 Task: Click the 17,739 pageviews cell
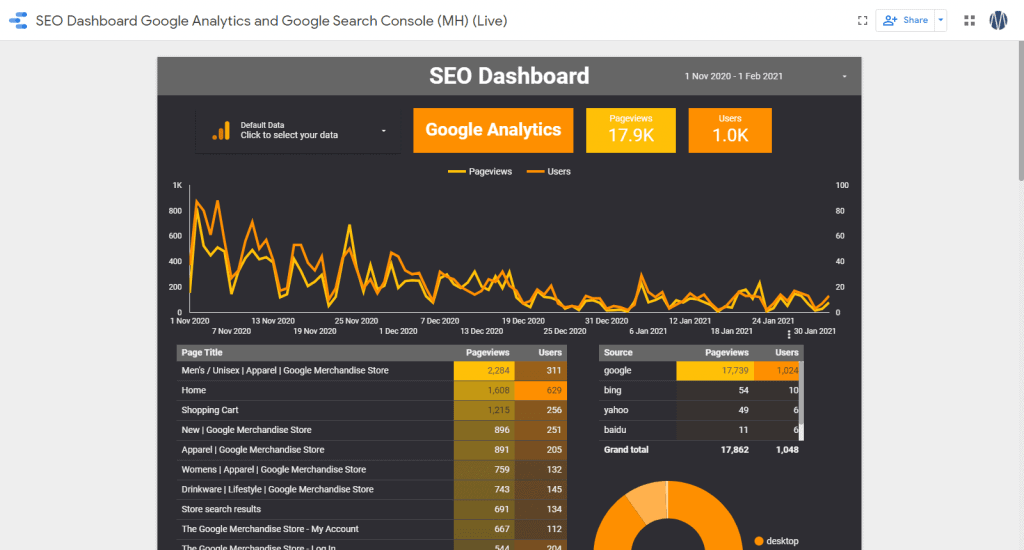click(715, 370)
